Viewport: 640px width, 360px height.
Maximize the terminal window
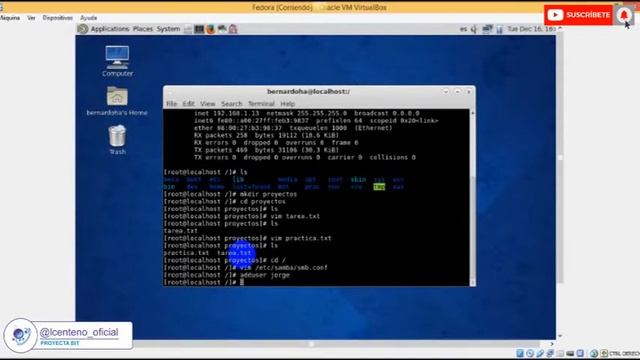click(x=457, y=92)
